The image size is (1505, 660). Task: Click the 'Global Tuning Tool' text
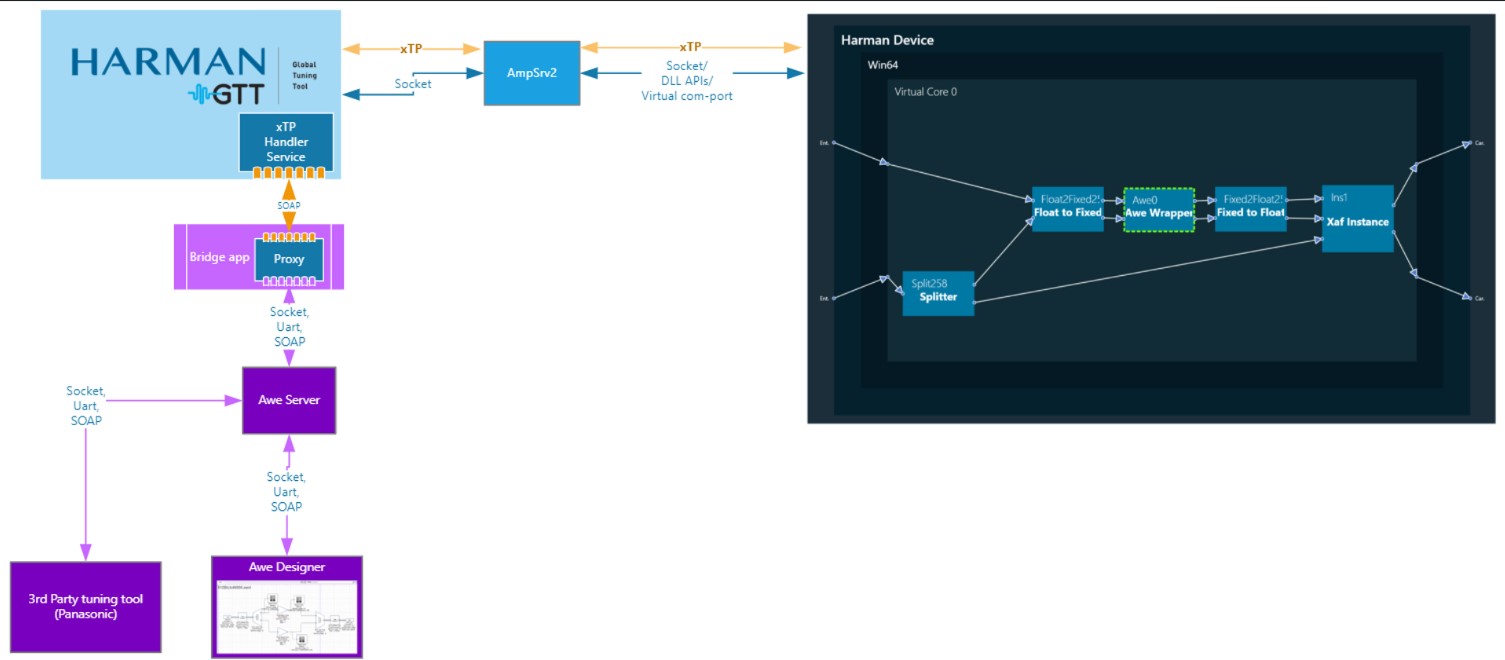[304, 75]
